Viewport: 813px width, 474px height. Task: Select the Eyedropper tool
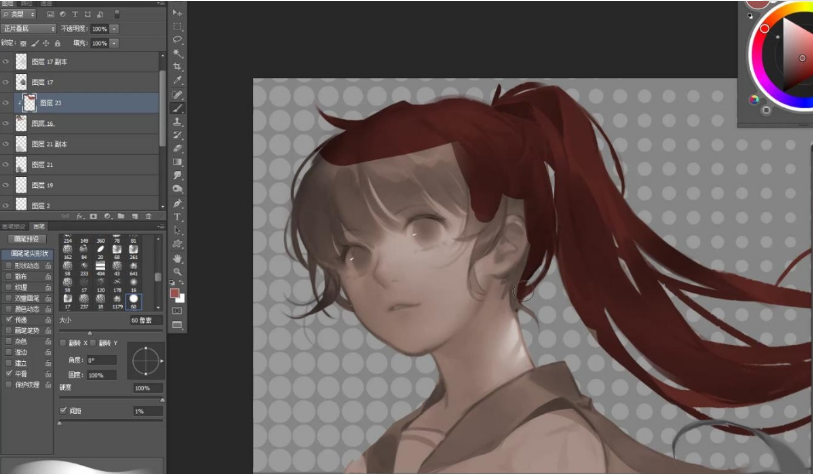pos(177,80)
